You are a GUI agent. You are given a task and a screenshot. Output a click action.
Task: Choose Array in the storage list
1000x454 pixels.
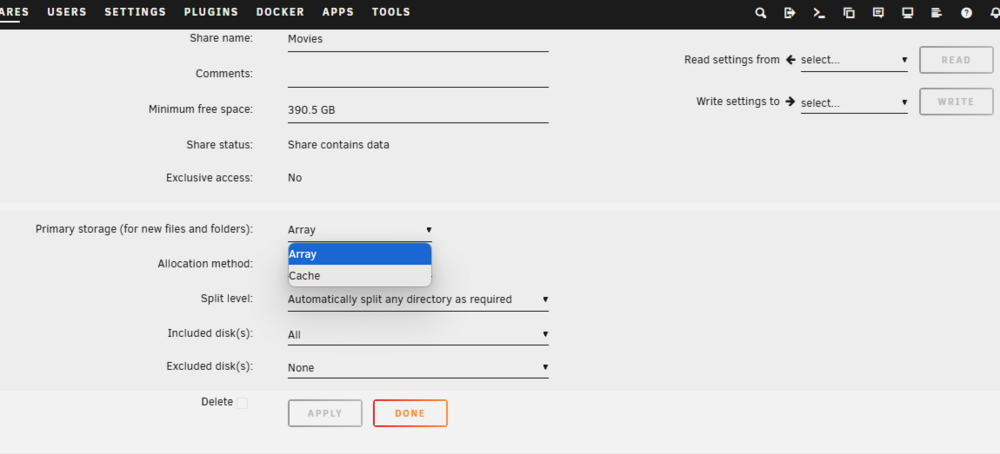pyautogui.click(x=360, y=254)
